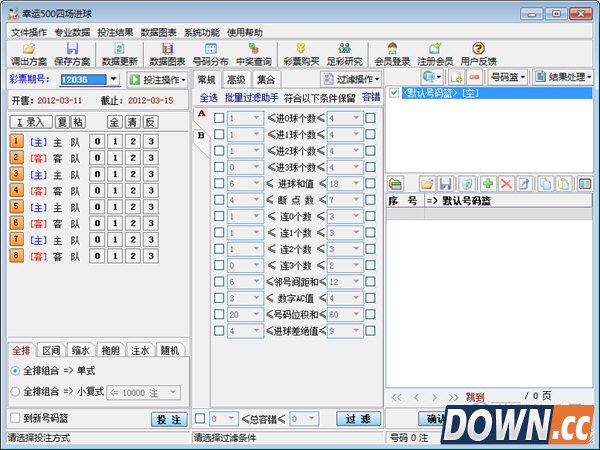Select score 2 for match 3
This screenshot has height=450, width=600.
[x=133, y=174]
